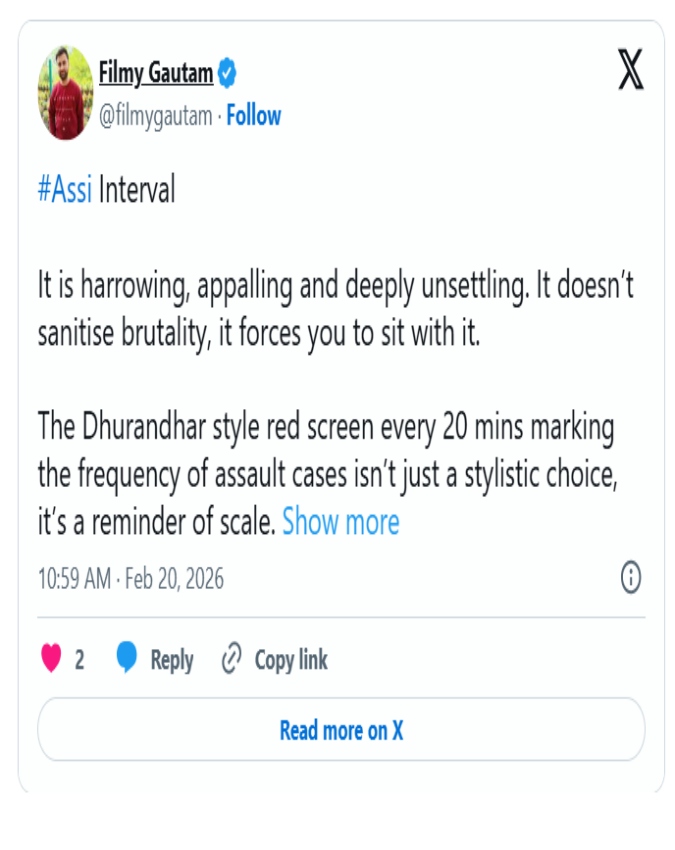Click the blue reply speech bubble icon

(x=127, y=659)
